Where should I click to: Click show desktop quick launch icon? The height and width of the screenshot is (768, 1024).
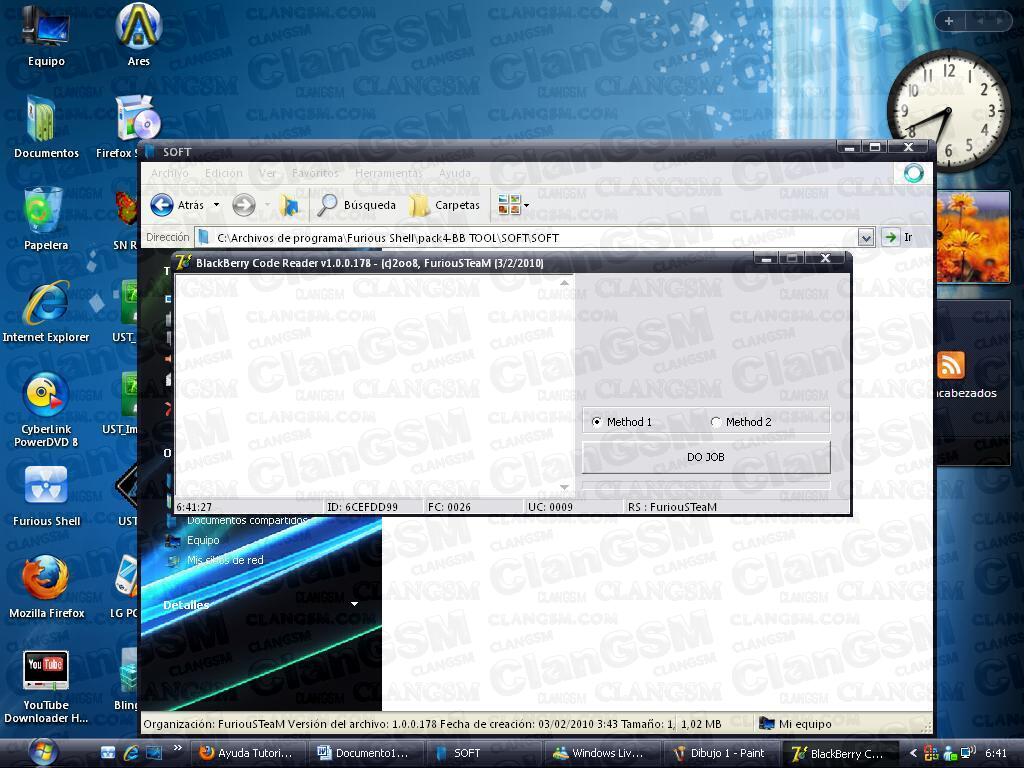154,753
